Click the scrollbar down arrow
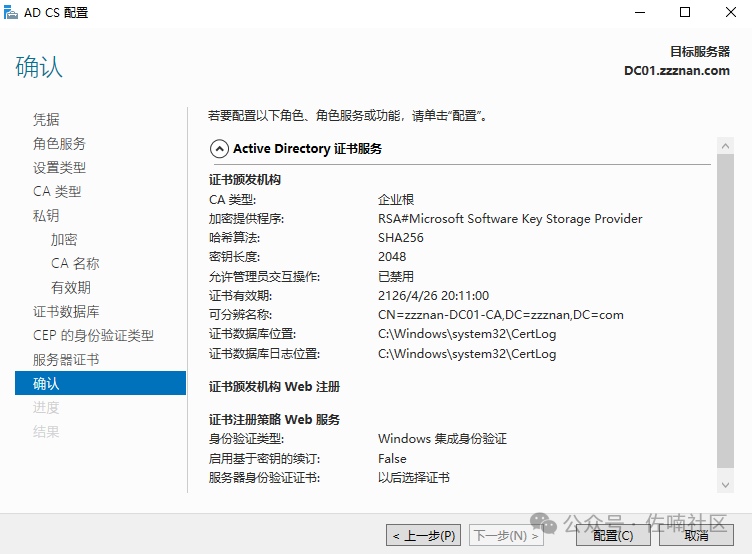Image resolution: width=752 pixels, height=554 pixels. click(725, 485)
